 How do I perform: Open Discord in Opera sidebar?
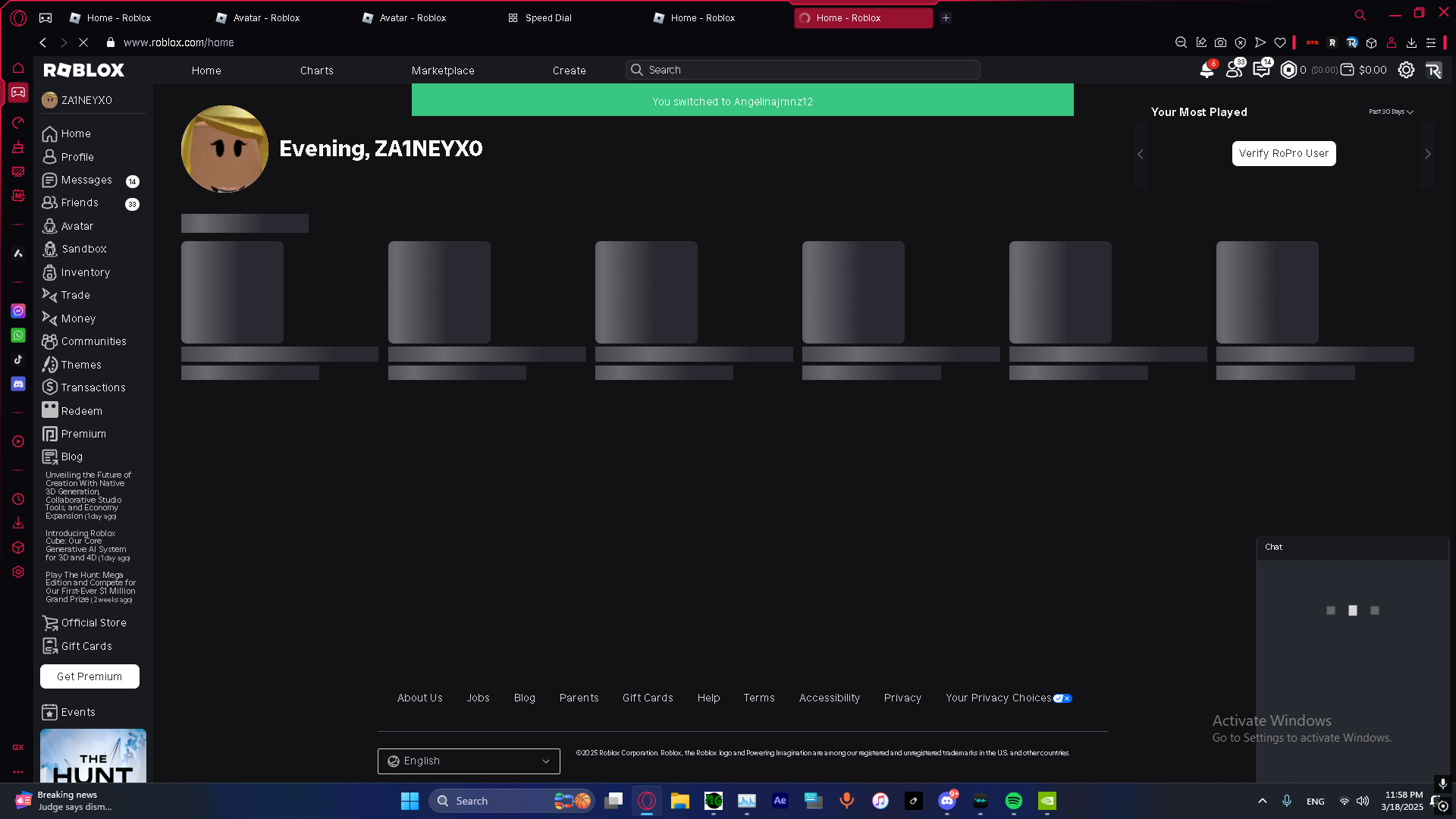coord(18,384)
